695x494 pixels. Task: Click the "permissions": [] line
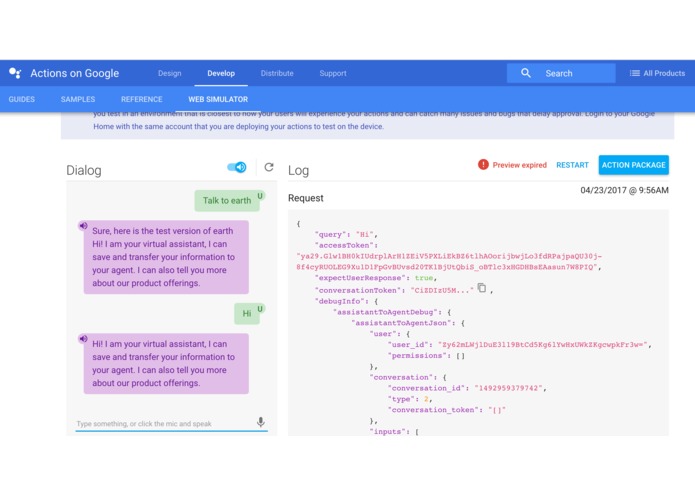[426, 355]
